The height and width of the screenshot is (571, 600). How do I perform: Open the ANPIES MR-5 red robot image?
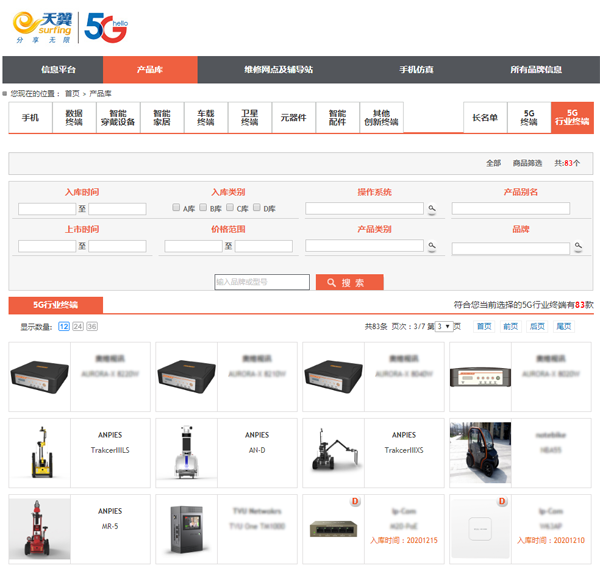40,528
